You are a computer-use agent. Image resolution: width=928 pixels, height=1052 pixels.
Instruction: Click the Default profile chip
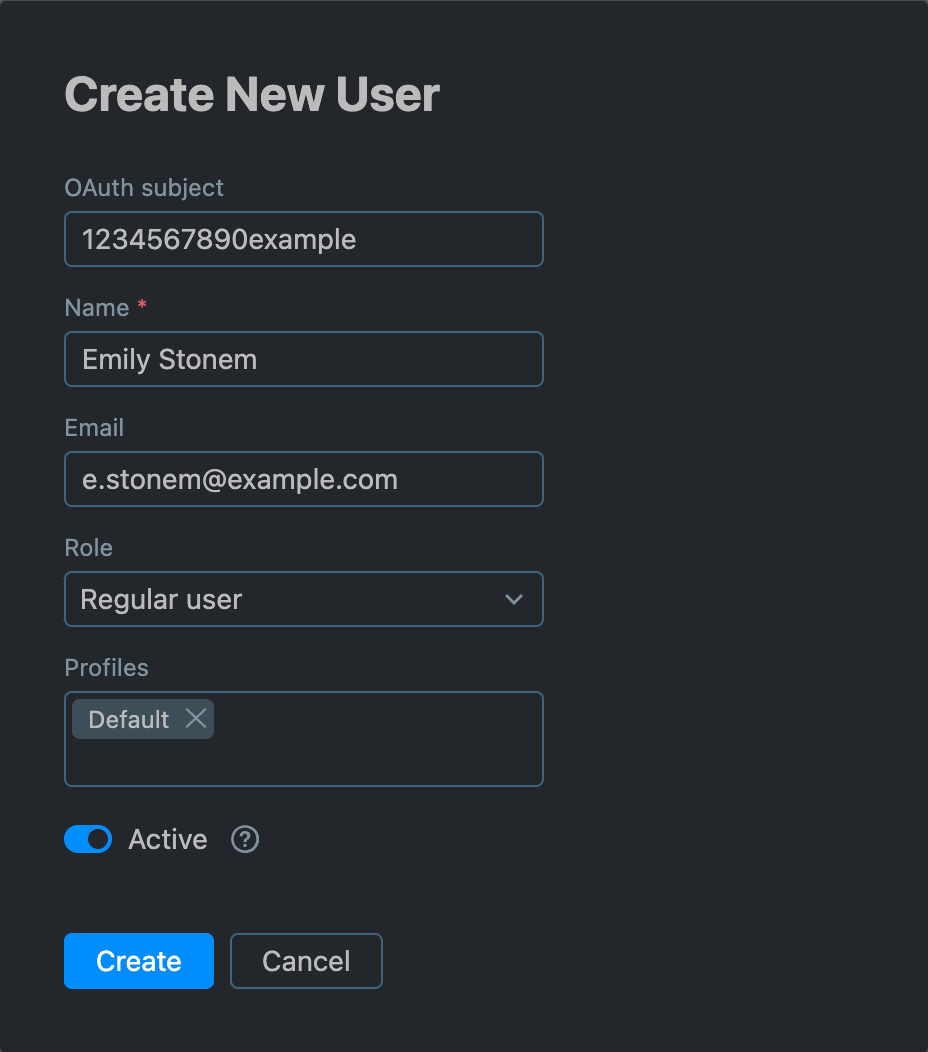(130, 718)
